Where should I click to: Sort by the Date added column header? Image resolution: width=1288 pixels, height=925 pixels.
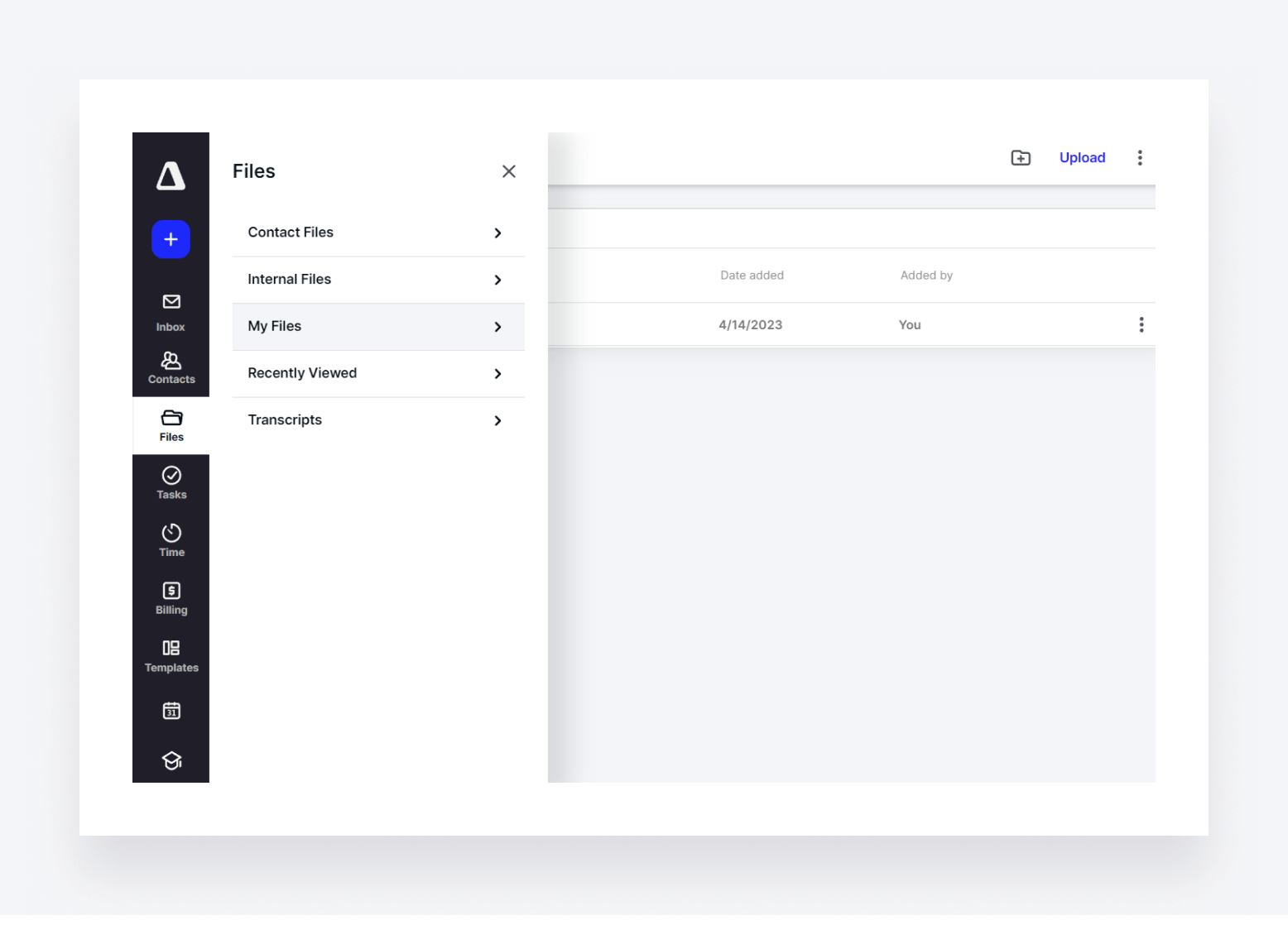(752, 276)
